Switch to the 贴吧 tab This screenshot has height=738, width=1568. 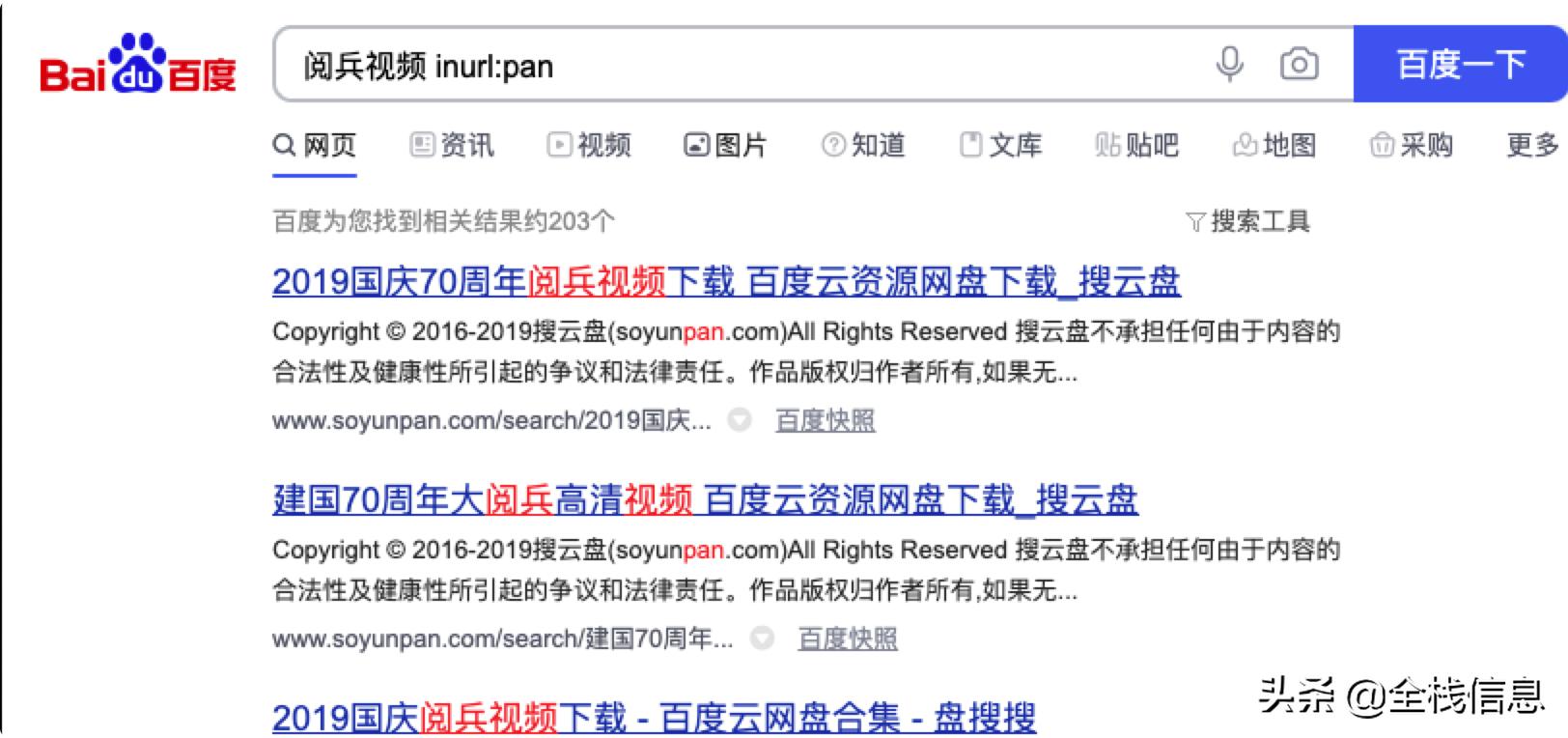coord(1137,146)
